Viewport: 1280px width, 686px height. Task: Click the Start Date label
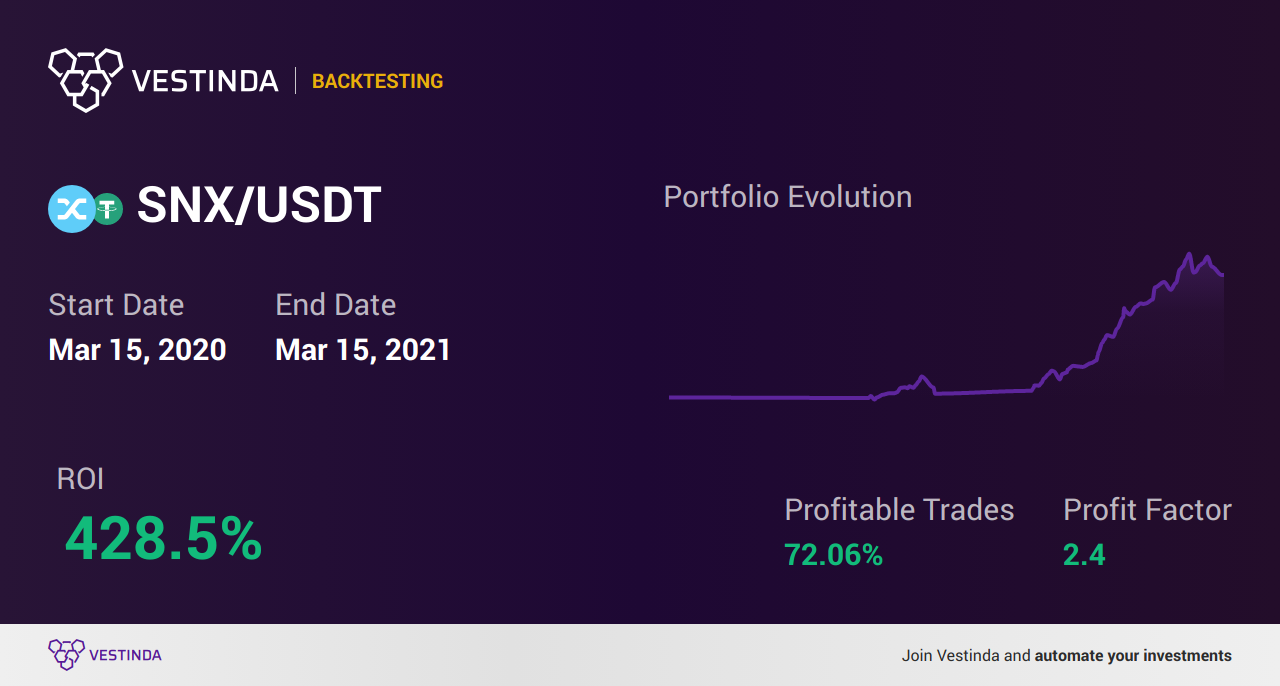[116, 305]
